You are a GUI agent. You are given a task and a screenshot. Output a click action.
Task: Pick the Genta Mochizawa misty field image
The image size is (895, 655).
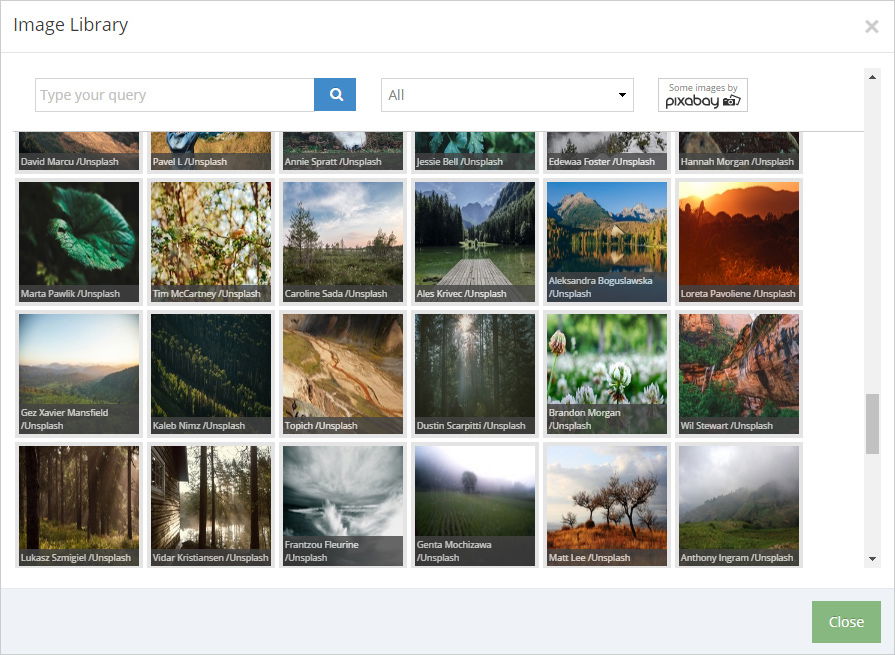pyautogui.click(x=475, y=506)
